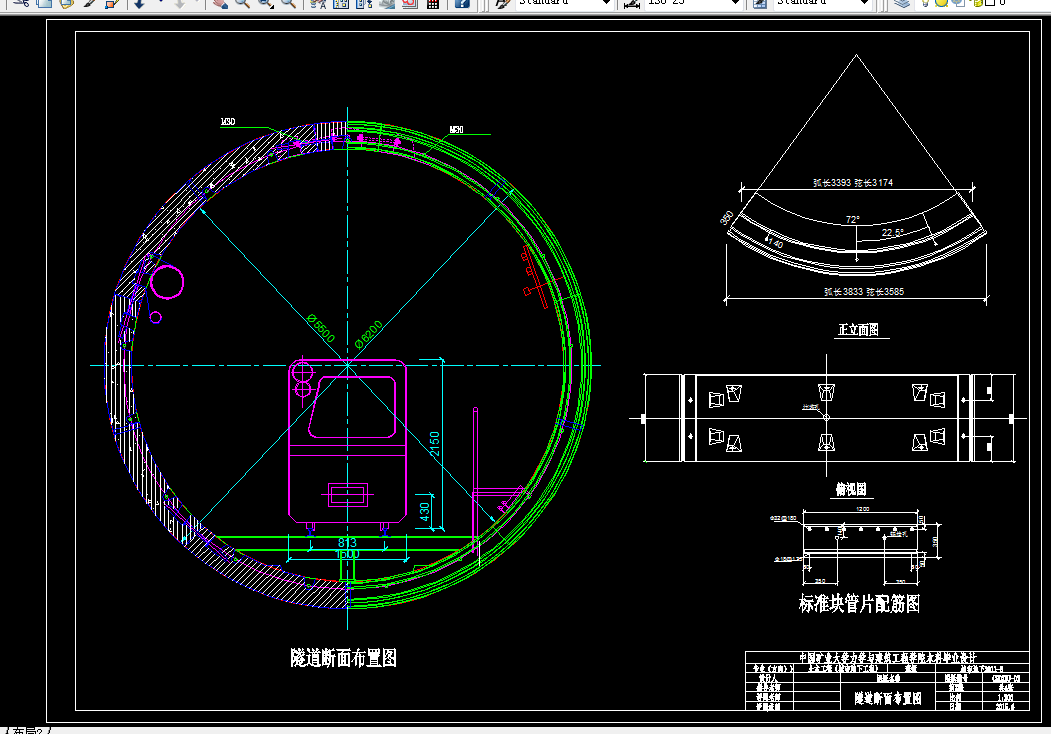
Task: Open the QuickCalc calculator icon
Action: tap(432, 3)
